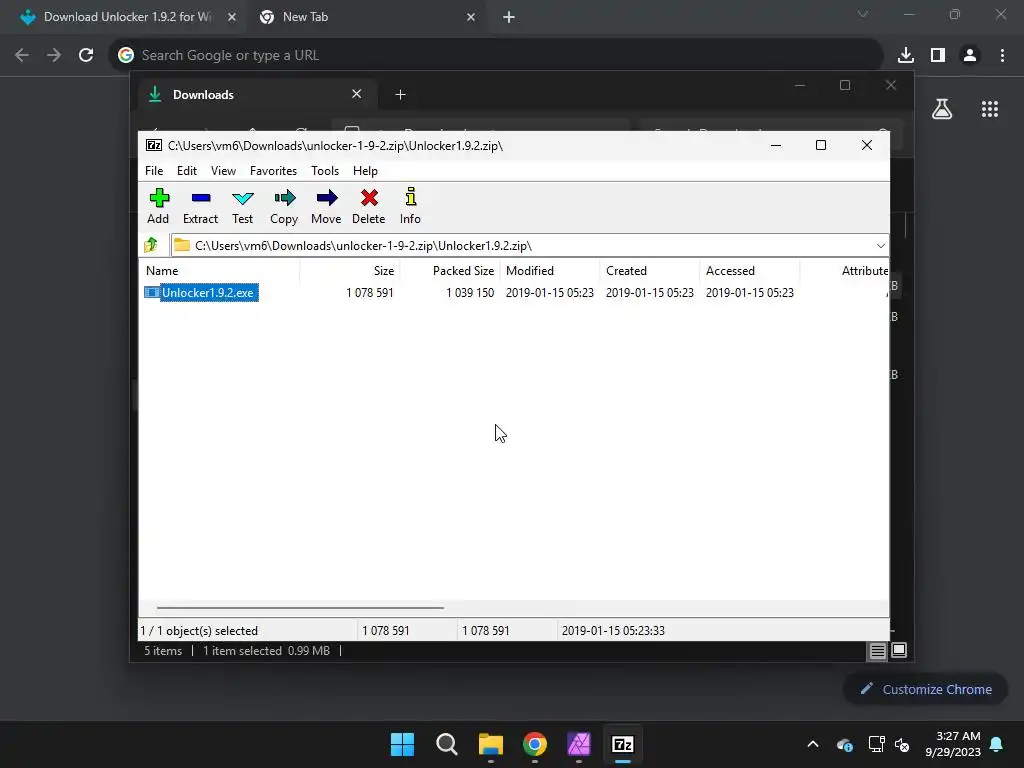Open the Edit menu in 7-Zip
This screenshot has width=1024, height=768.
187,170
